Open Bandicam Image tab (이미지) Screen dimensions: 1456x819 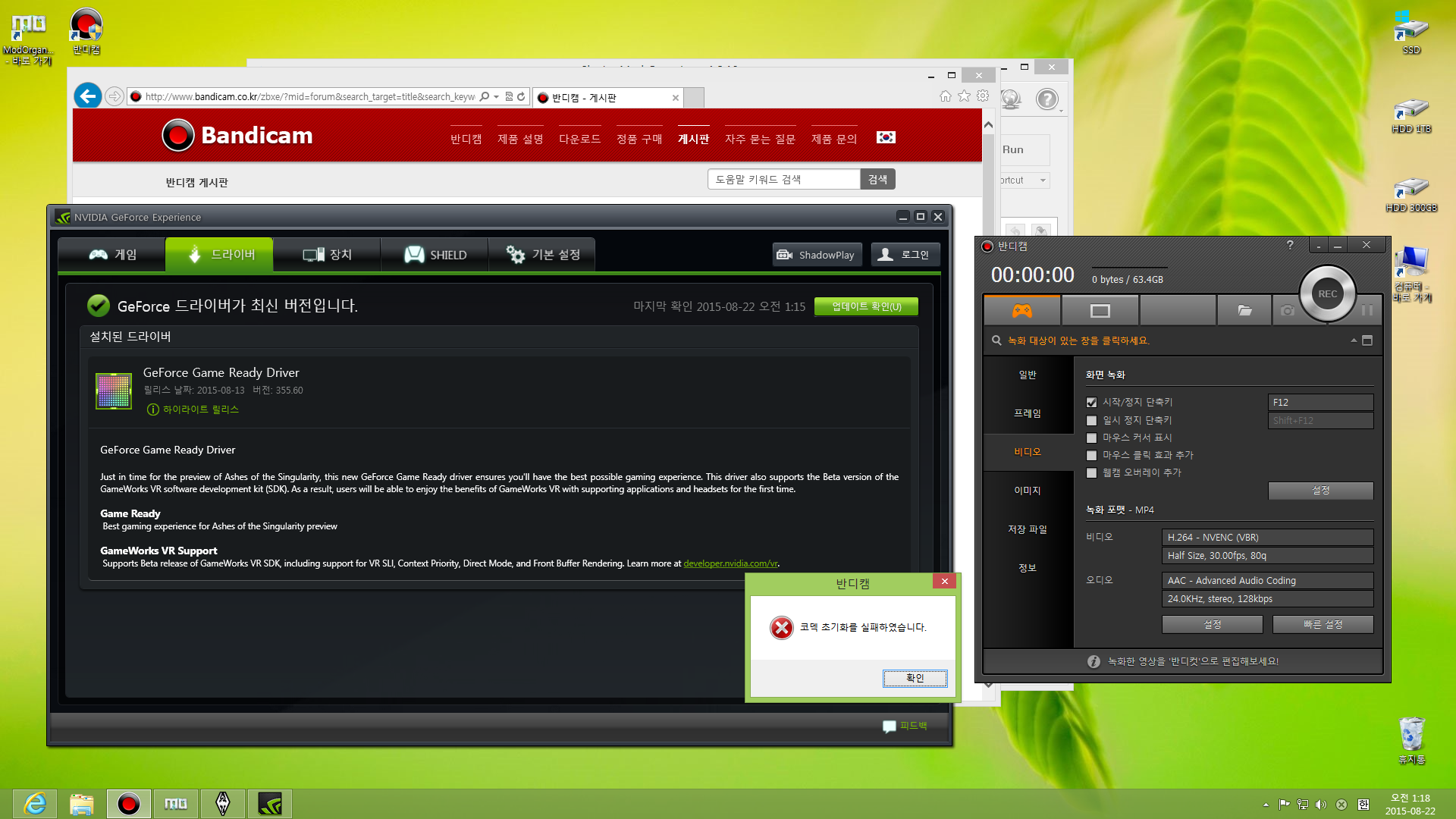tap(1028, 491)
